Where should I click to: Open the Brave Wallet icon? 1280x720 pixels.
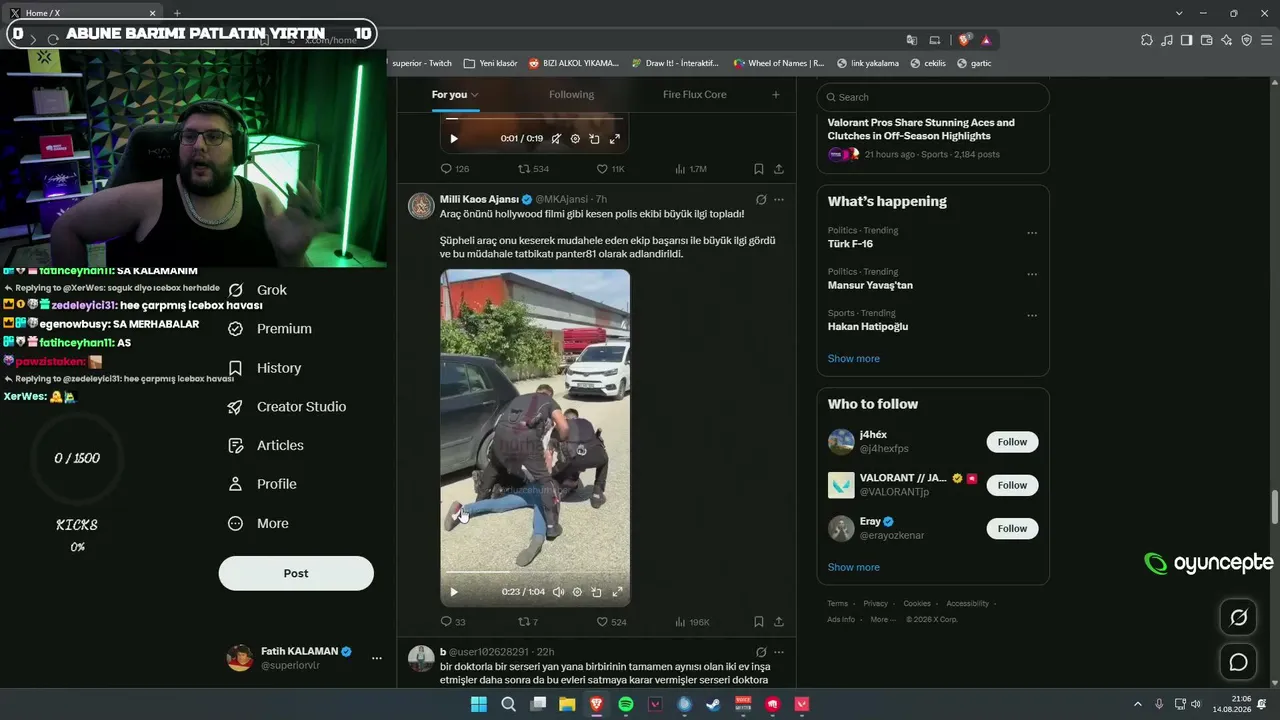1206,40
